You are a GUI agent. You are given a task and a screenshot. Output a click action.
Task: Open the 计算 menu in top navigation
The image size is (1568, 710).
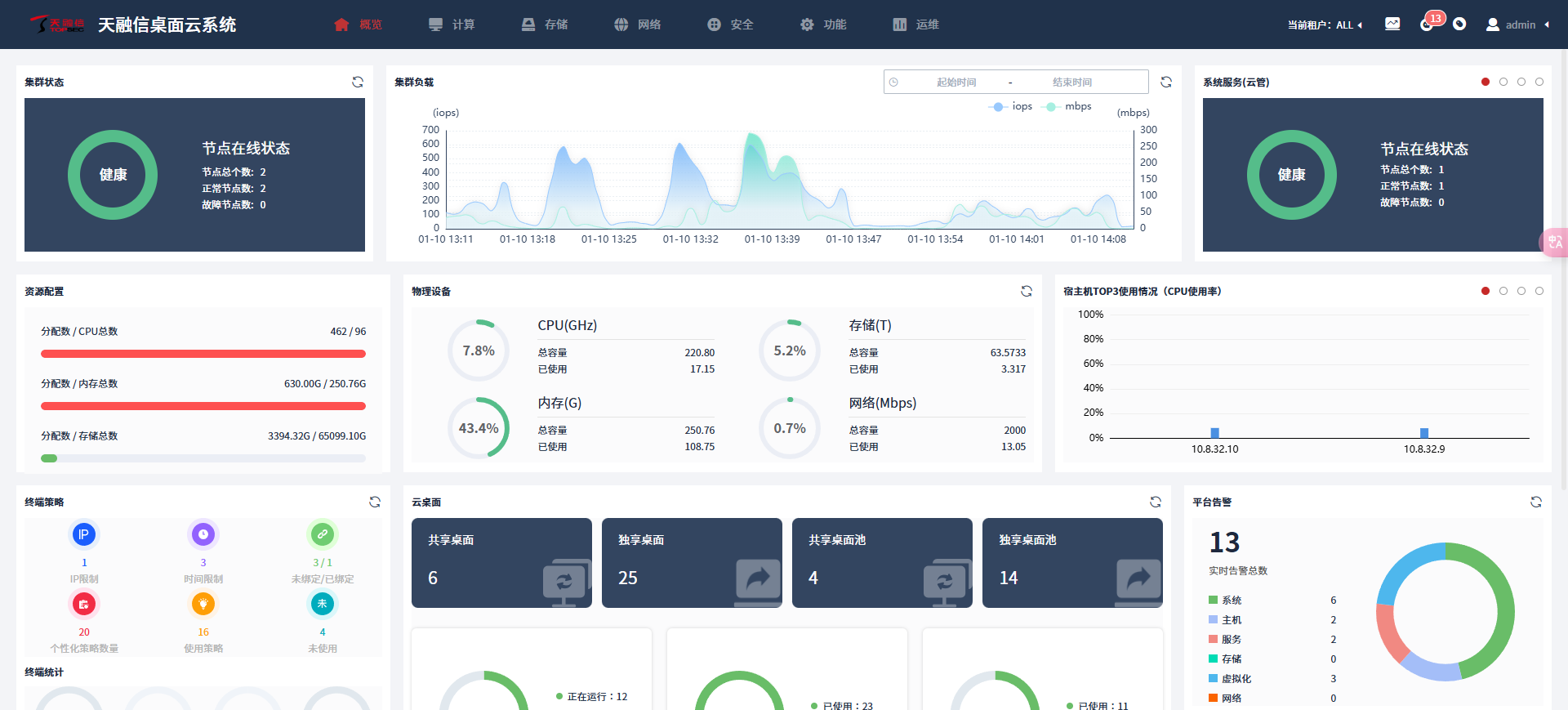coord(452,25)
